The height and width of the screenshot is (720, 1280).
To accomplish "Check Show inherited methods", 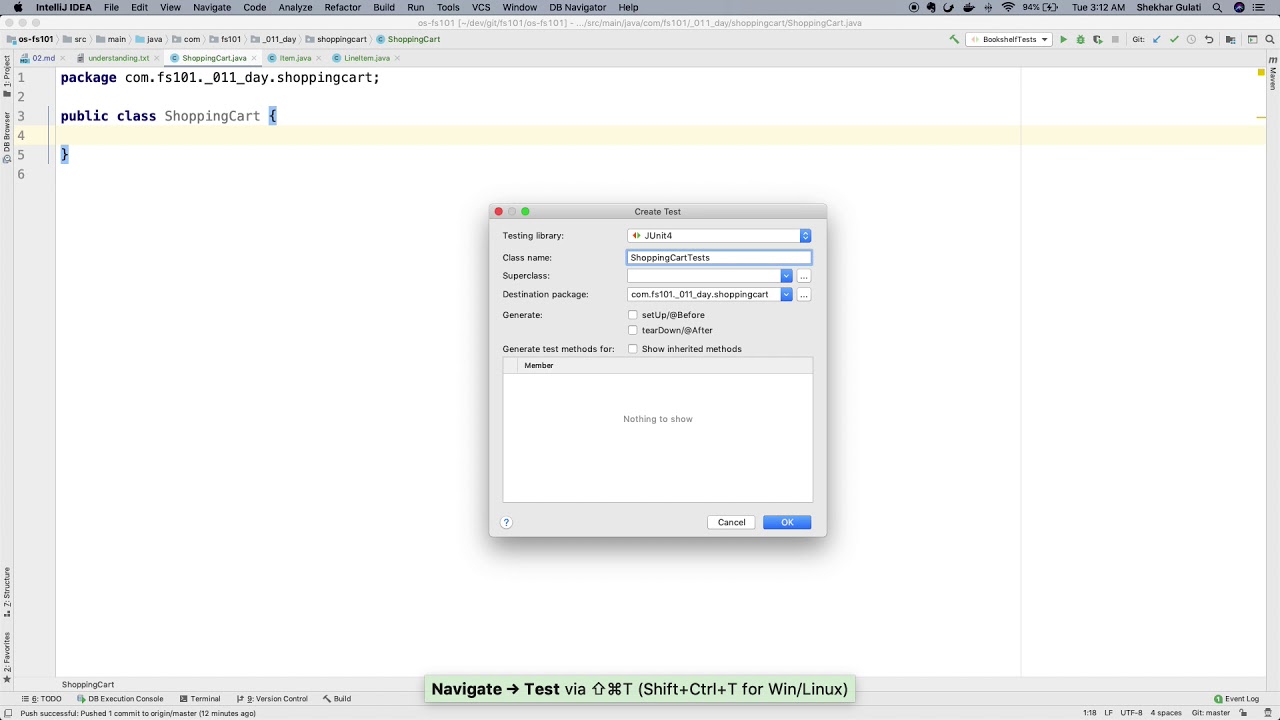I will pos(632,349).
